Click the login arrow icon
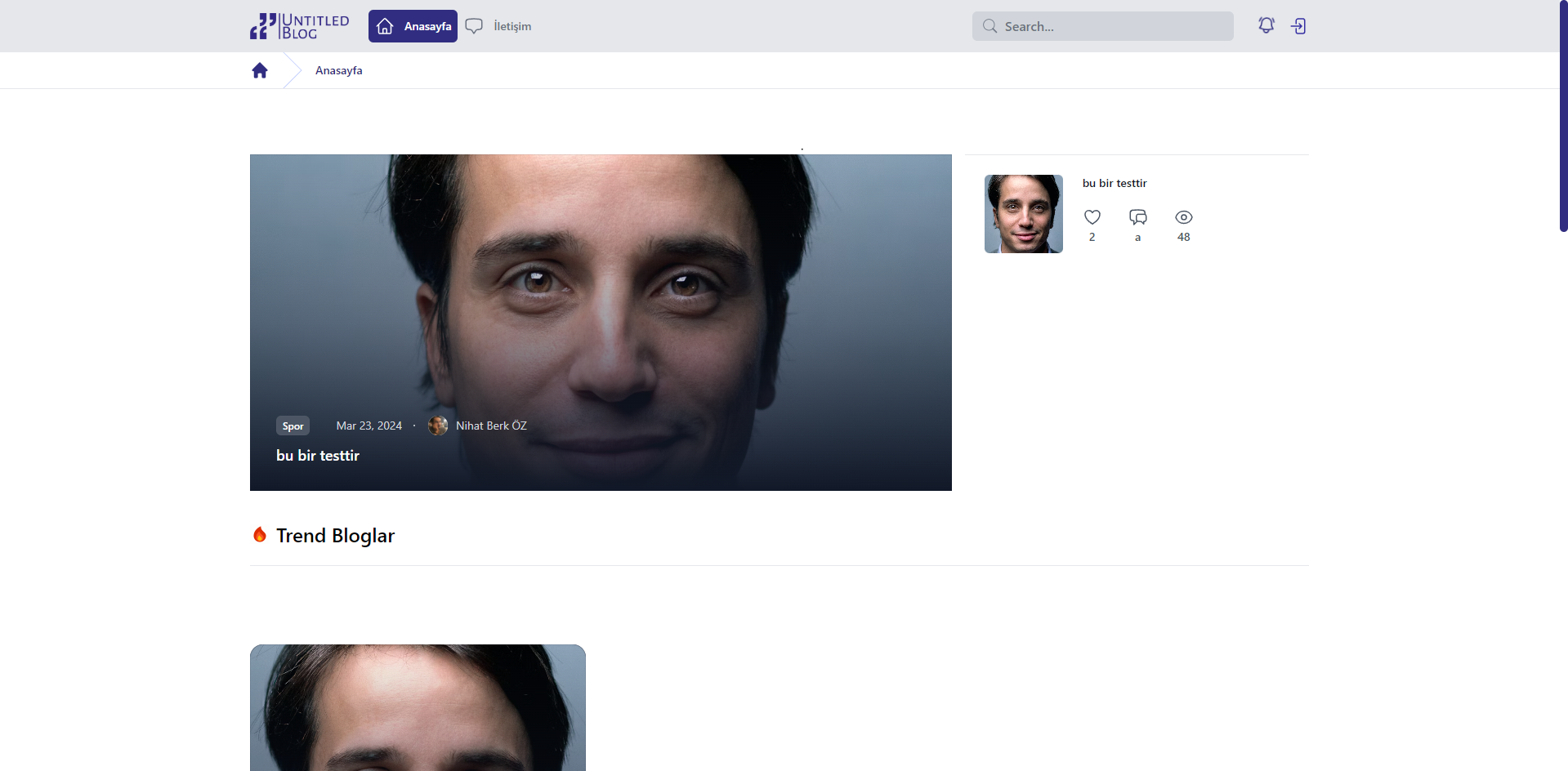Screen dimensions: 1568x771 [x=1298, y=26]
